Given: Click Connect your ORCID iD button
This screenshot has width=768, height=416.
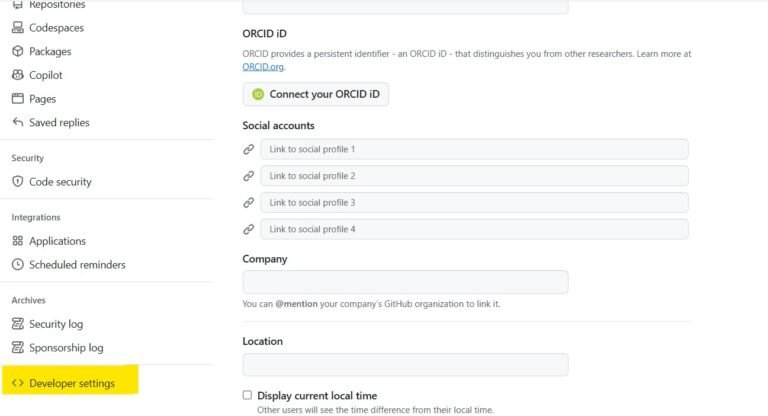Looking at the screenshot, I should click(x=315, y=94).
